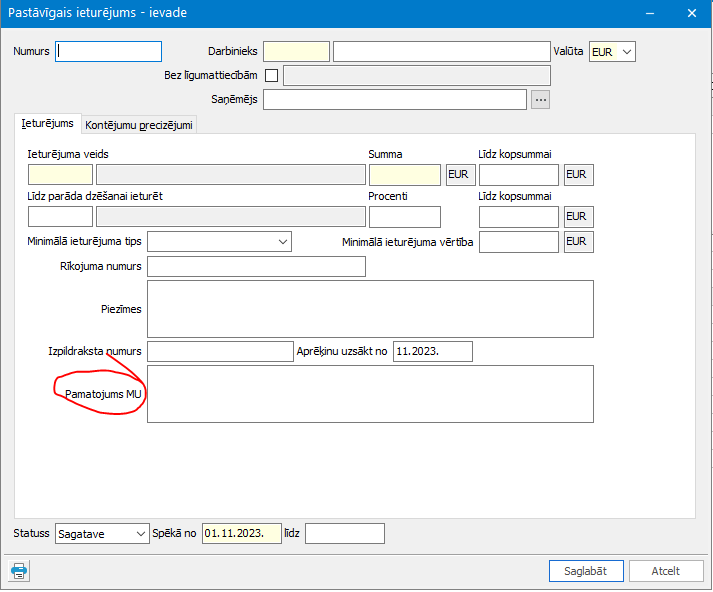This screenshot has height=592, width=713.
Task: Close the Pastāvīgais ieturējums dialog
Action: (x=692, y=13)
